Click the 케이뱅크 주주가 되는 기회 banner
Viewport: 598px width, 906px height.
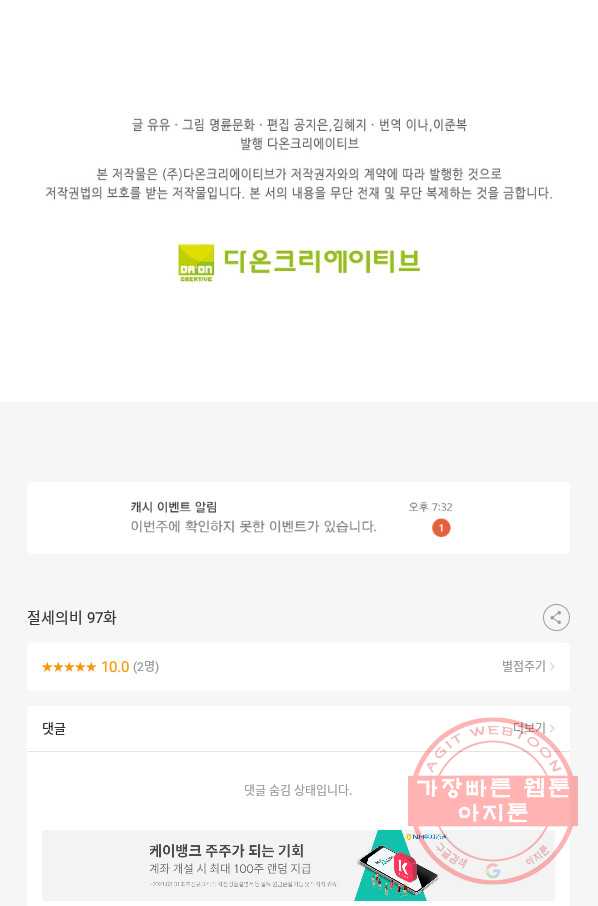tap(298, 865)
